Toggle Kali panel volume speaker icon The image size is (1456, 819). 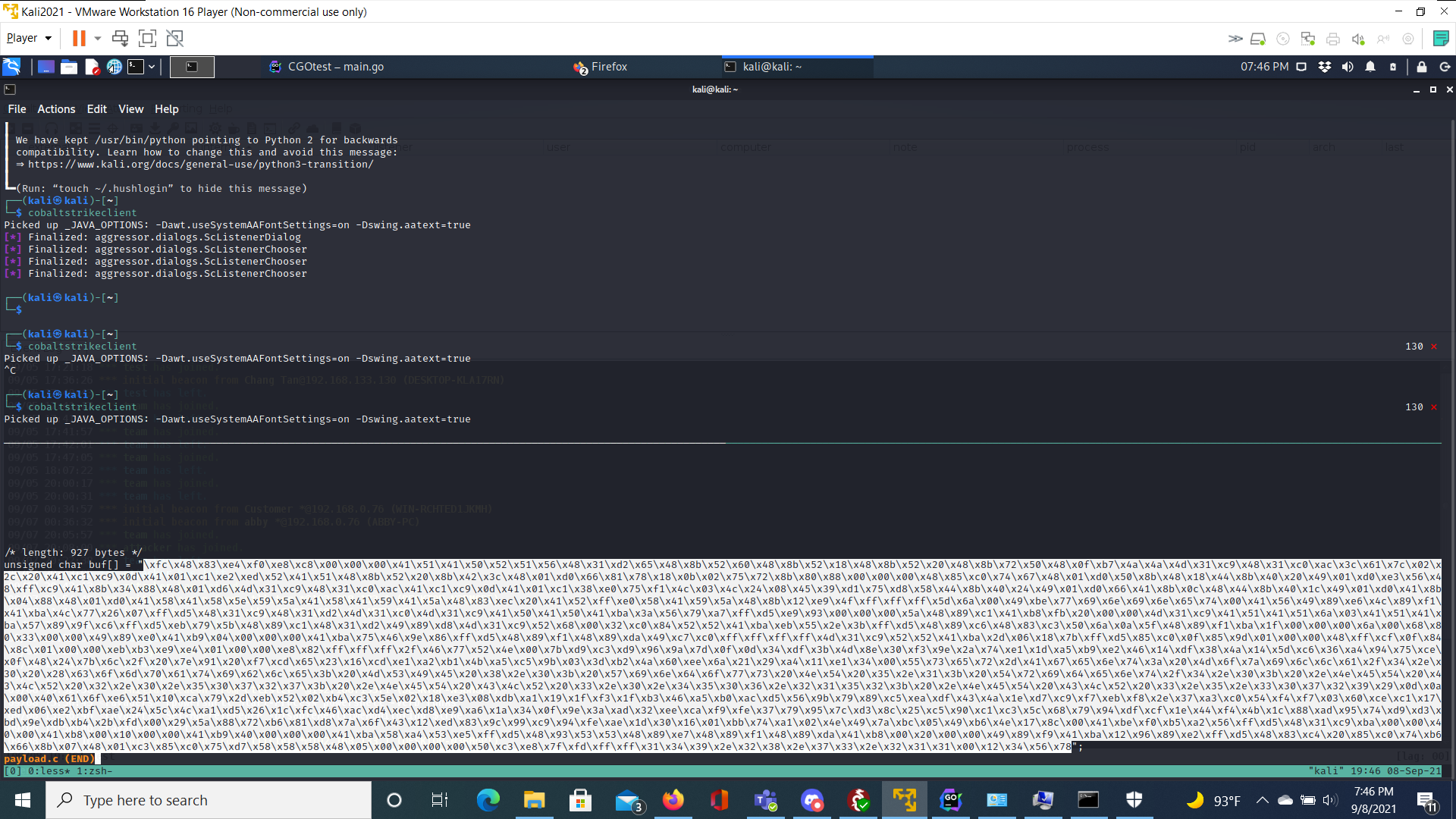tap(1348, 67)
